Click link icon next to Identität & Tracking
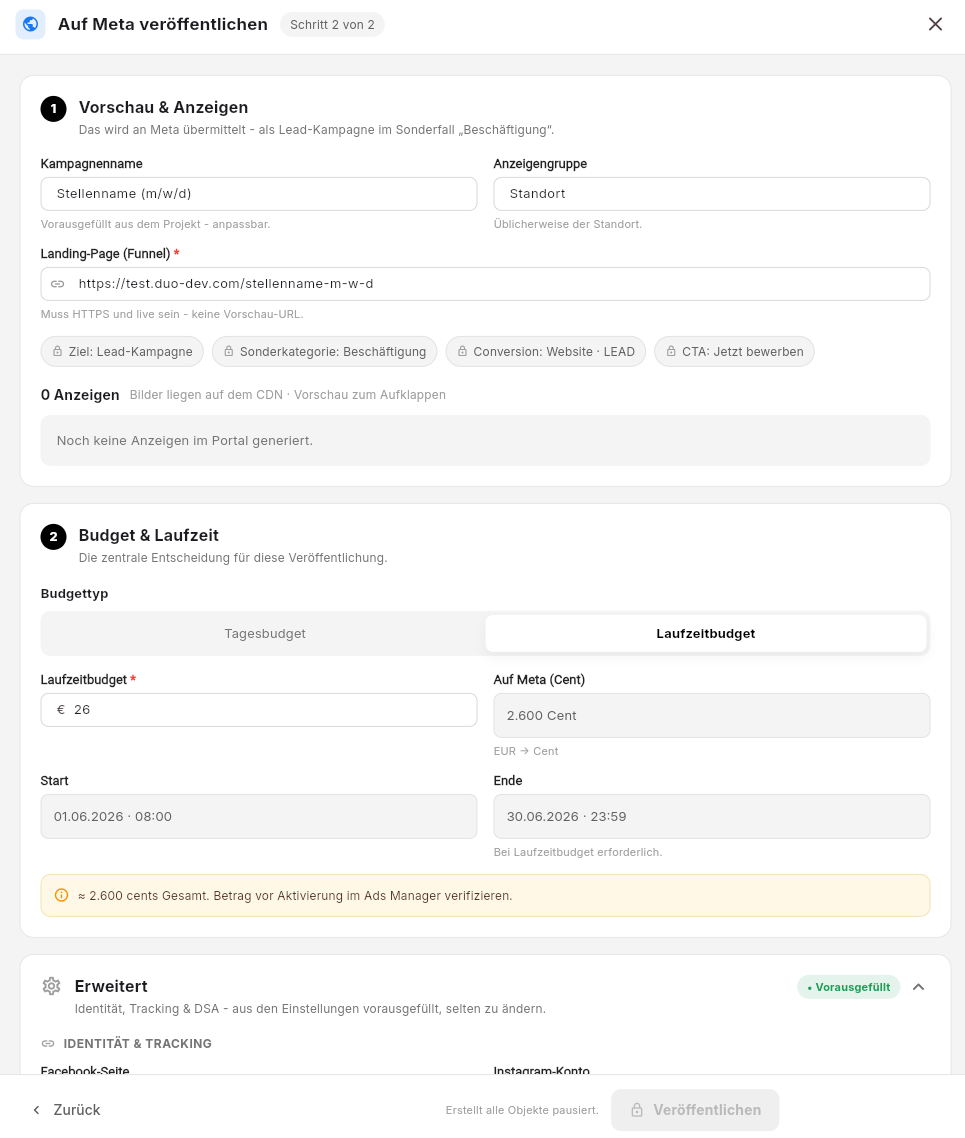965x1138 pixels. coord(48,1044)
